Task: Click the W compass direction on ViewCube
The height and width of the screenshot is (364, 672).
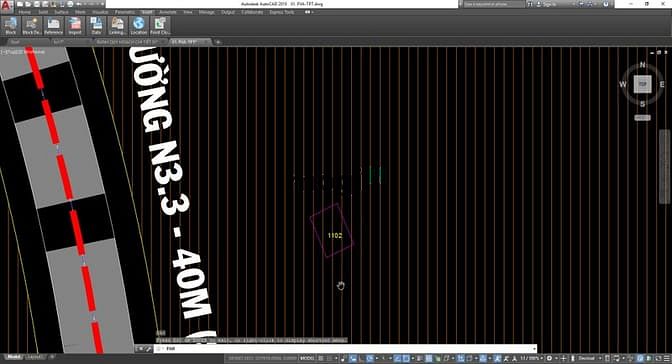Action: pyautogui.click(x=623, y=84)
